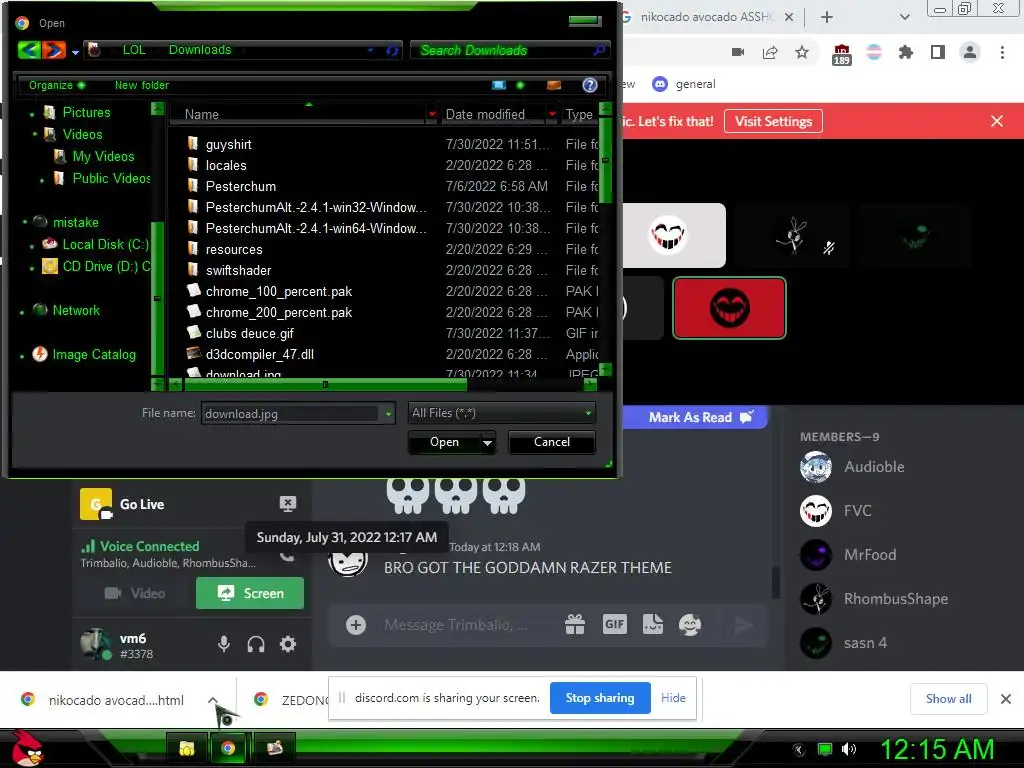Click the Open button in dialog
Screen dimensions: 1024x768
point(444,442)
